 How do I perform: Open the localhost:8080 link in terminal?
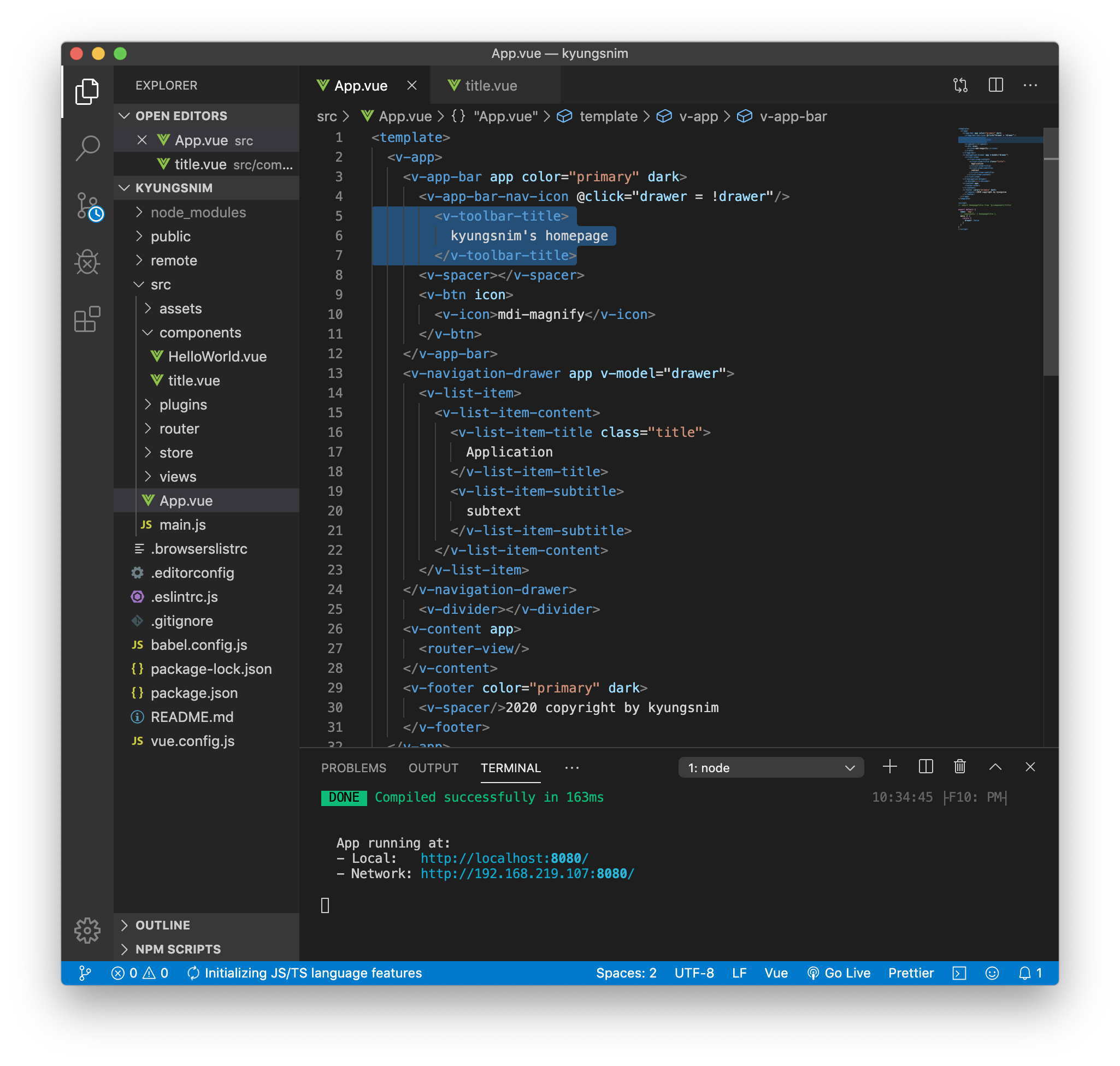[x=504, y=858]
